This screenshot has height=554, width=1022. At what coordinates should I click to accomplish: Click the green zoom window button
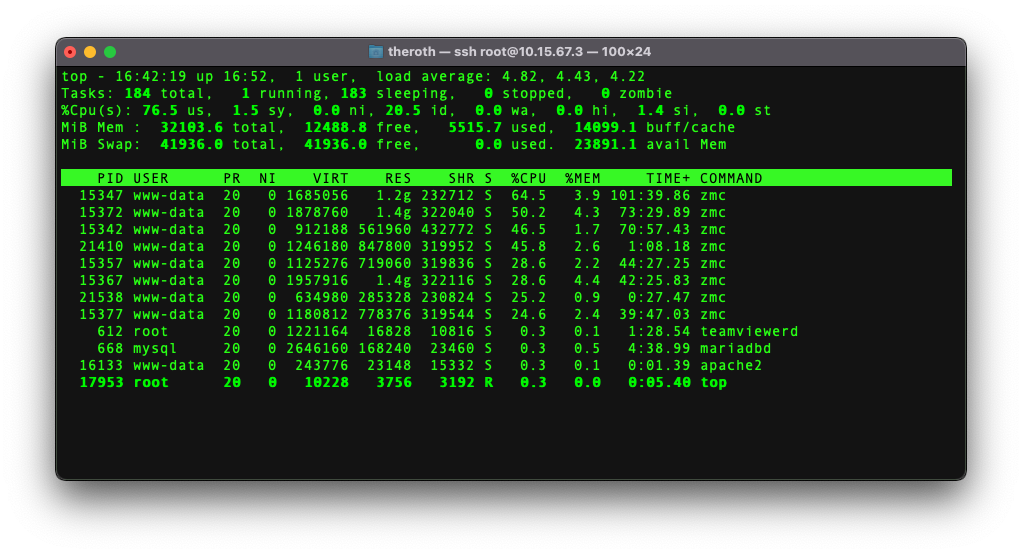(x=110, y=52)
